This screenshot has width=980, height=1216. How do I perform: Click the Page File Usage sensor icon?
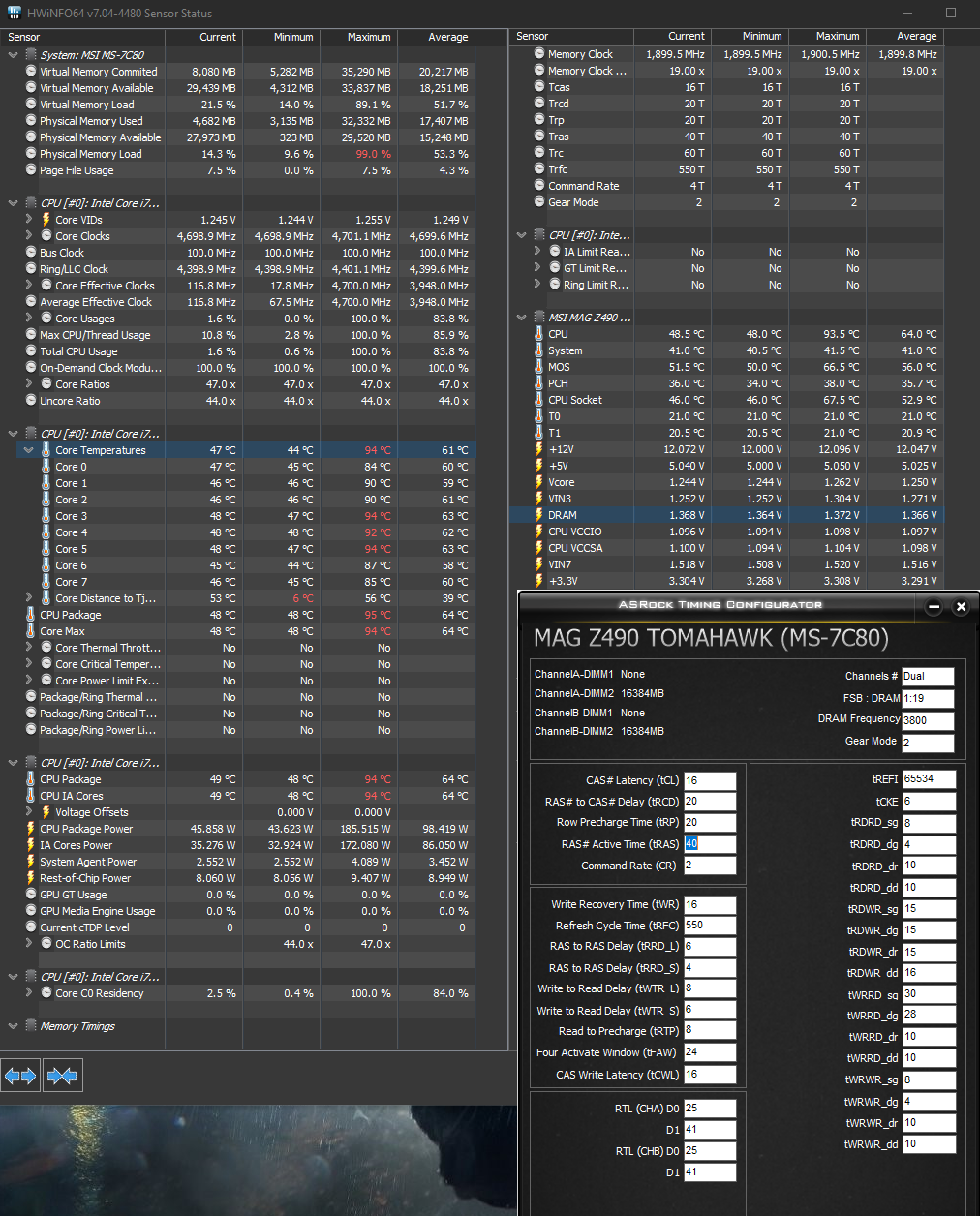31,170
